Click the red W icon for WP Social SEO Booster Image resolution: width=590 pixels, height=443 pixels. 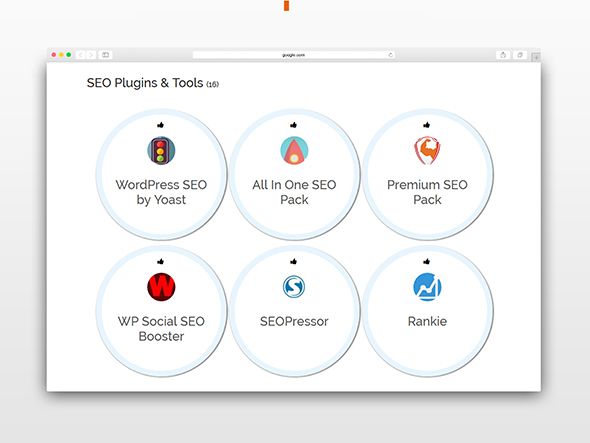(x=161, y=287)
